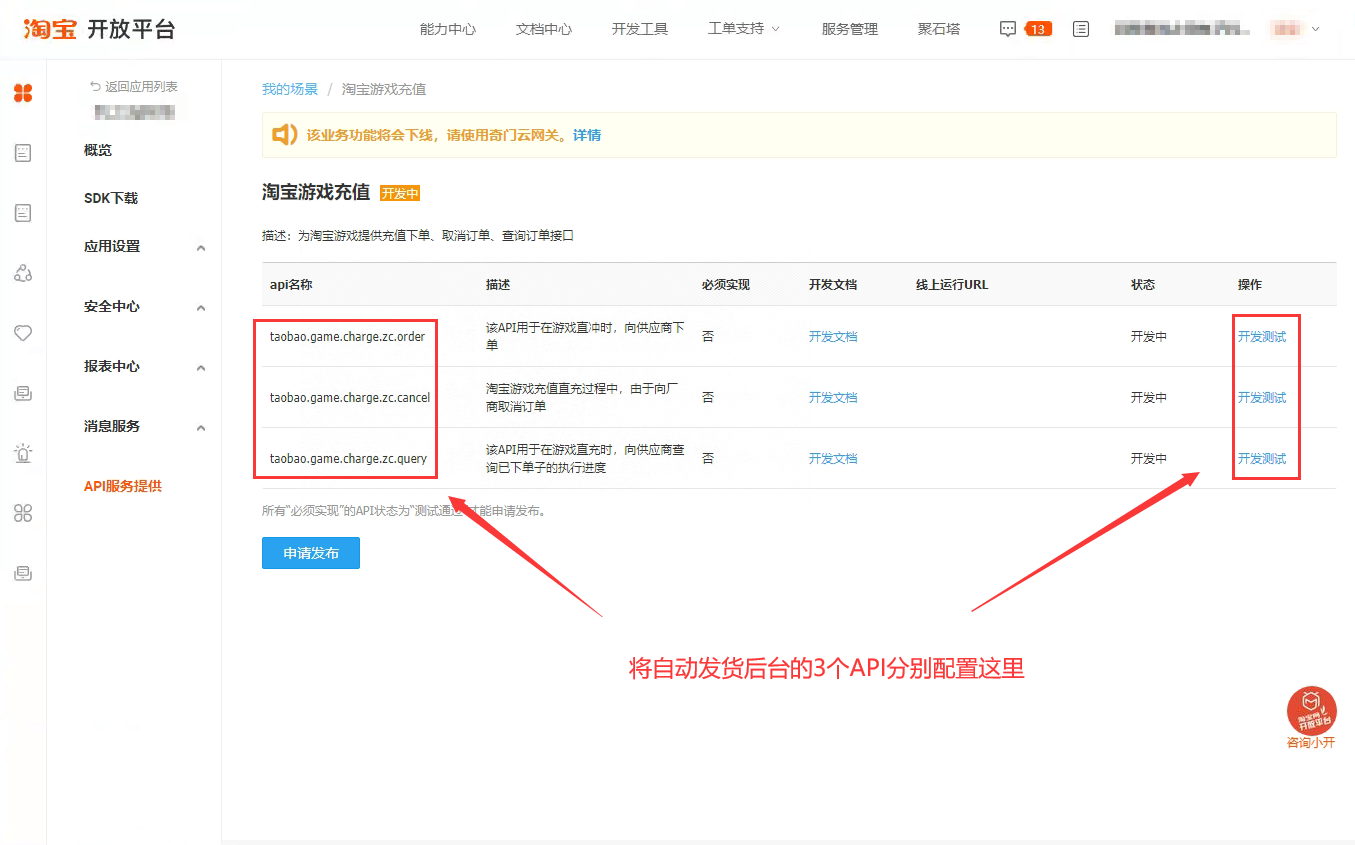Click the orange 13 notification badge
Image resolution: width=1355 pixels, height=845 pixels.
click(1037, 29)
